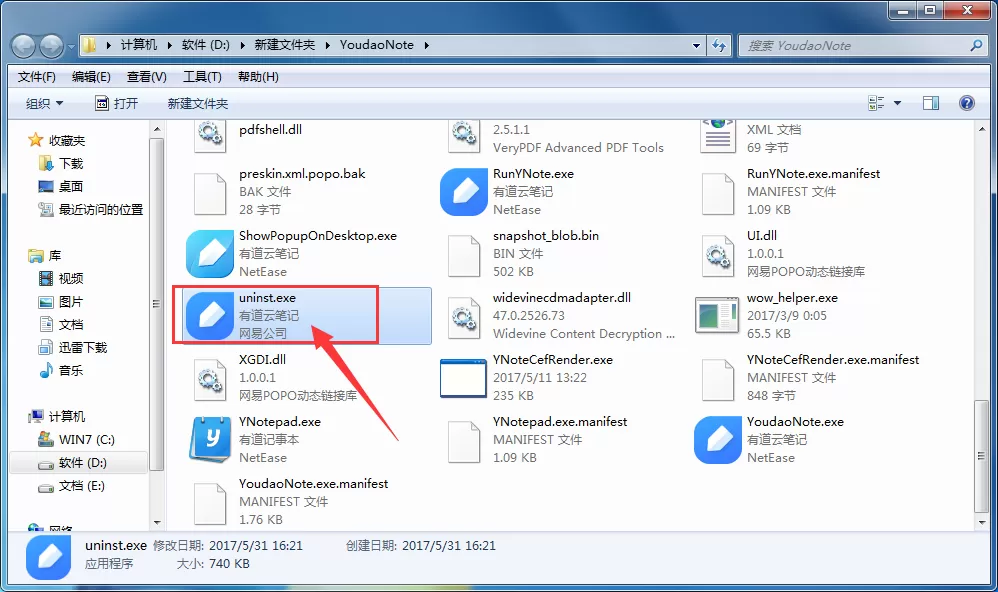The height and width of the screenshot is (592, 998).
Task: Select the preskin.xml.popo.bak file icon
Action: (x=209, y=194)
